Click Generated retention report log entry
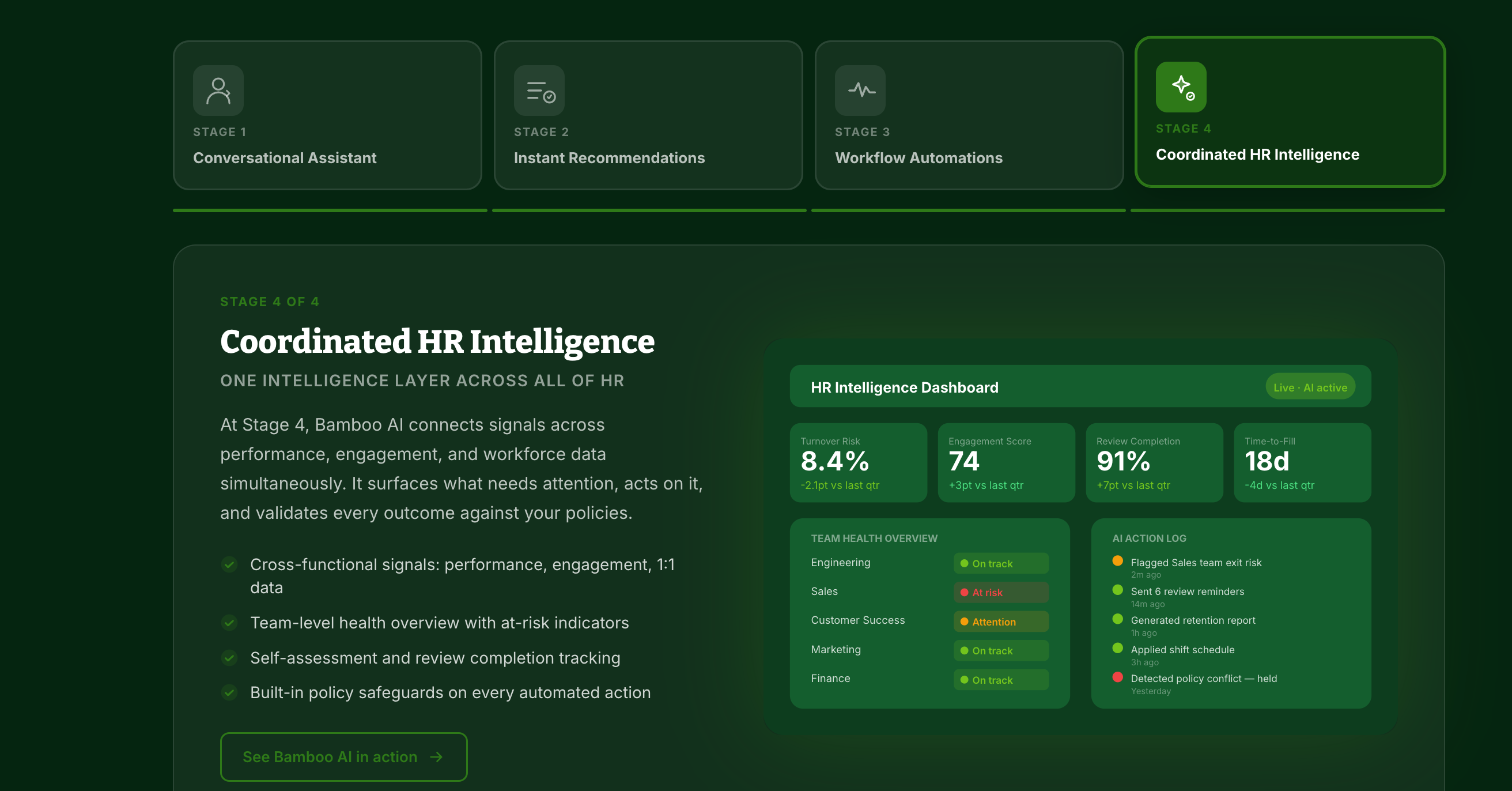1512x791 pixels. coord(1193,620)
